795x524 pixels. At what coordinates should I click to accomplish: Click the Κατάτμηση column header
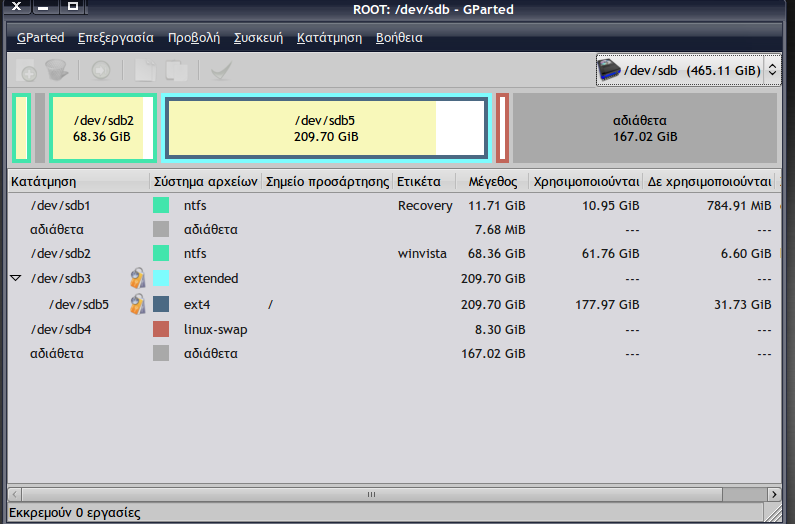coord(79,181)
